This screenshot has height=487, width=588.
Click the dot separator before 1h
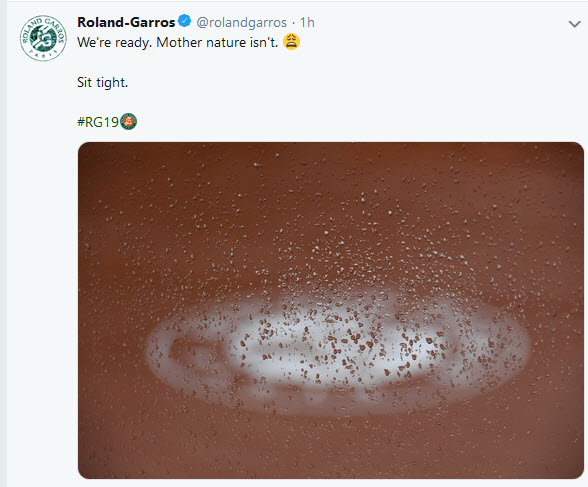(x=293, y=23)
